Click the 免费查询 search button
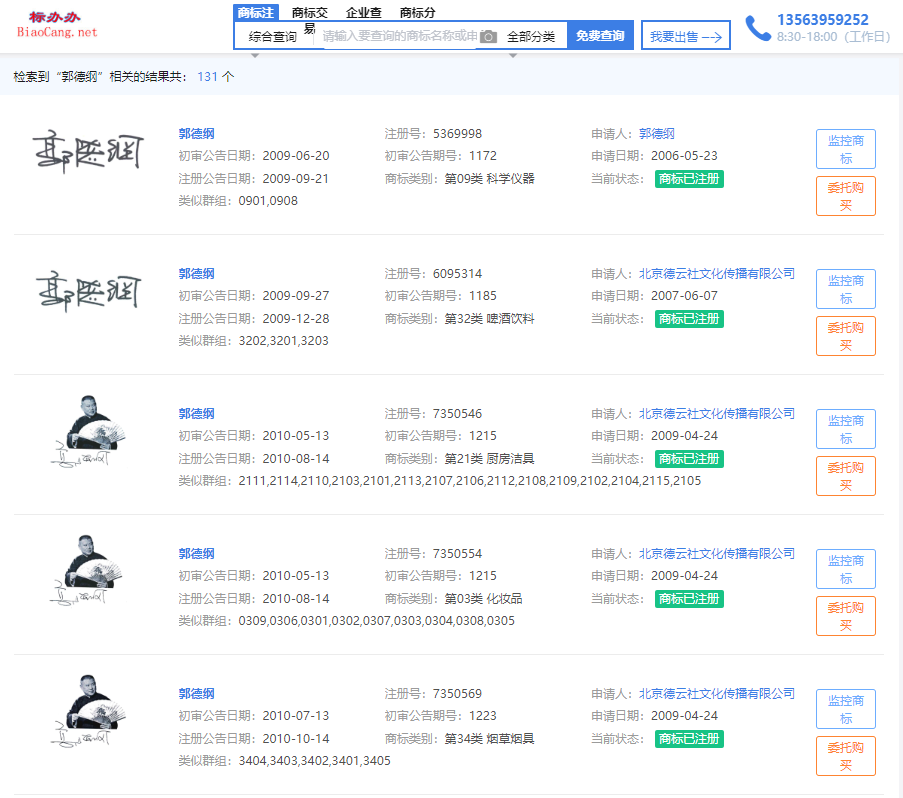This screenshot has width=903, height=798. (600, 36)
